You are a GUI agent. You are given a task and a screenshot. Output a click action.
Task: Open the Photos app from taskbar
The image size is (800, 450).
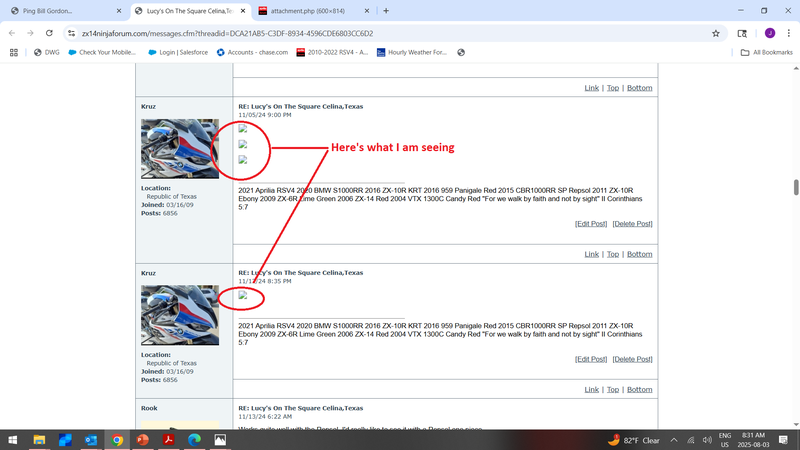220,440
